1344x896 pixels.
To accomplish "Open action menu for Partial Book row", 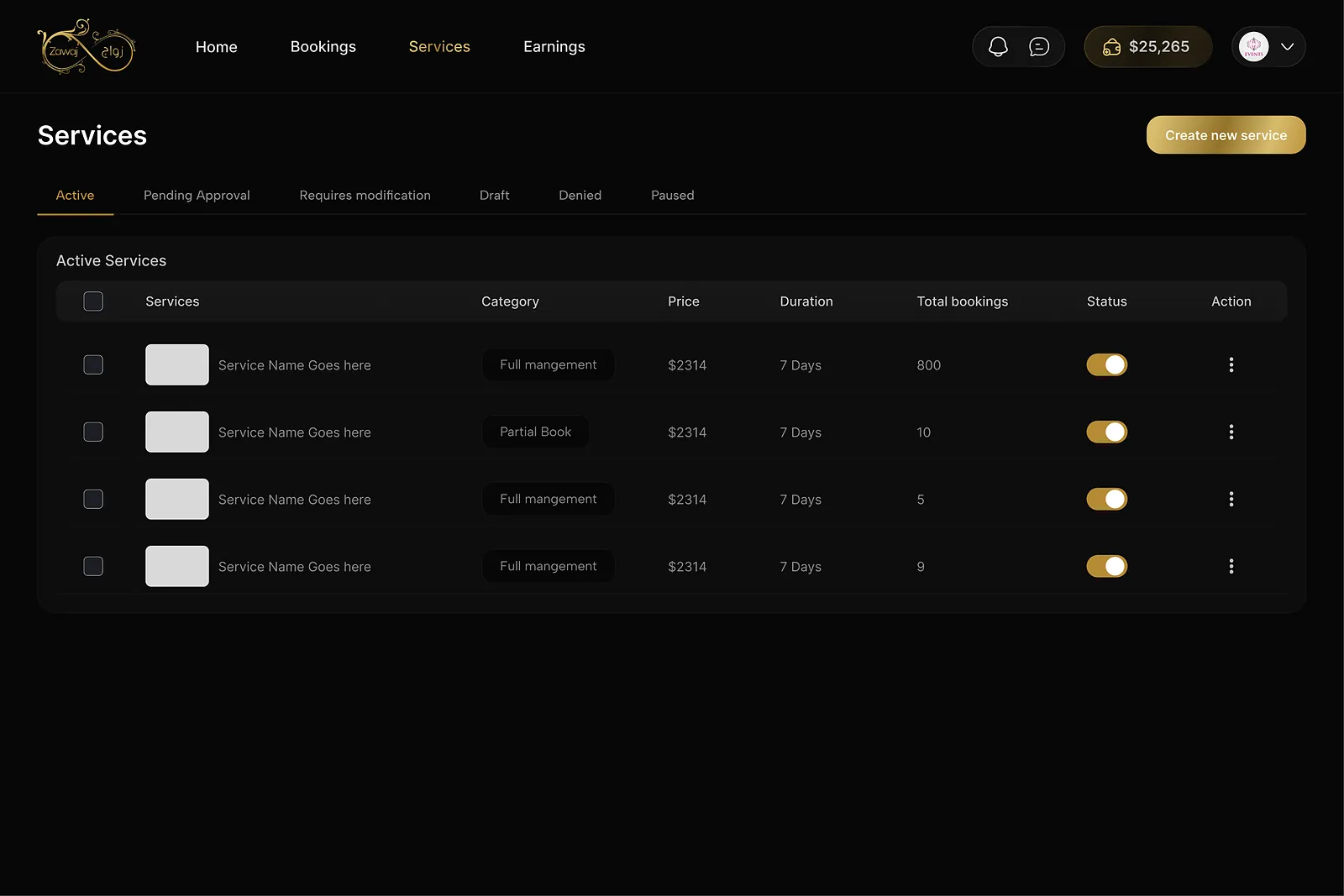I will pyautogui.click(x=1231, y=432).
